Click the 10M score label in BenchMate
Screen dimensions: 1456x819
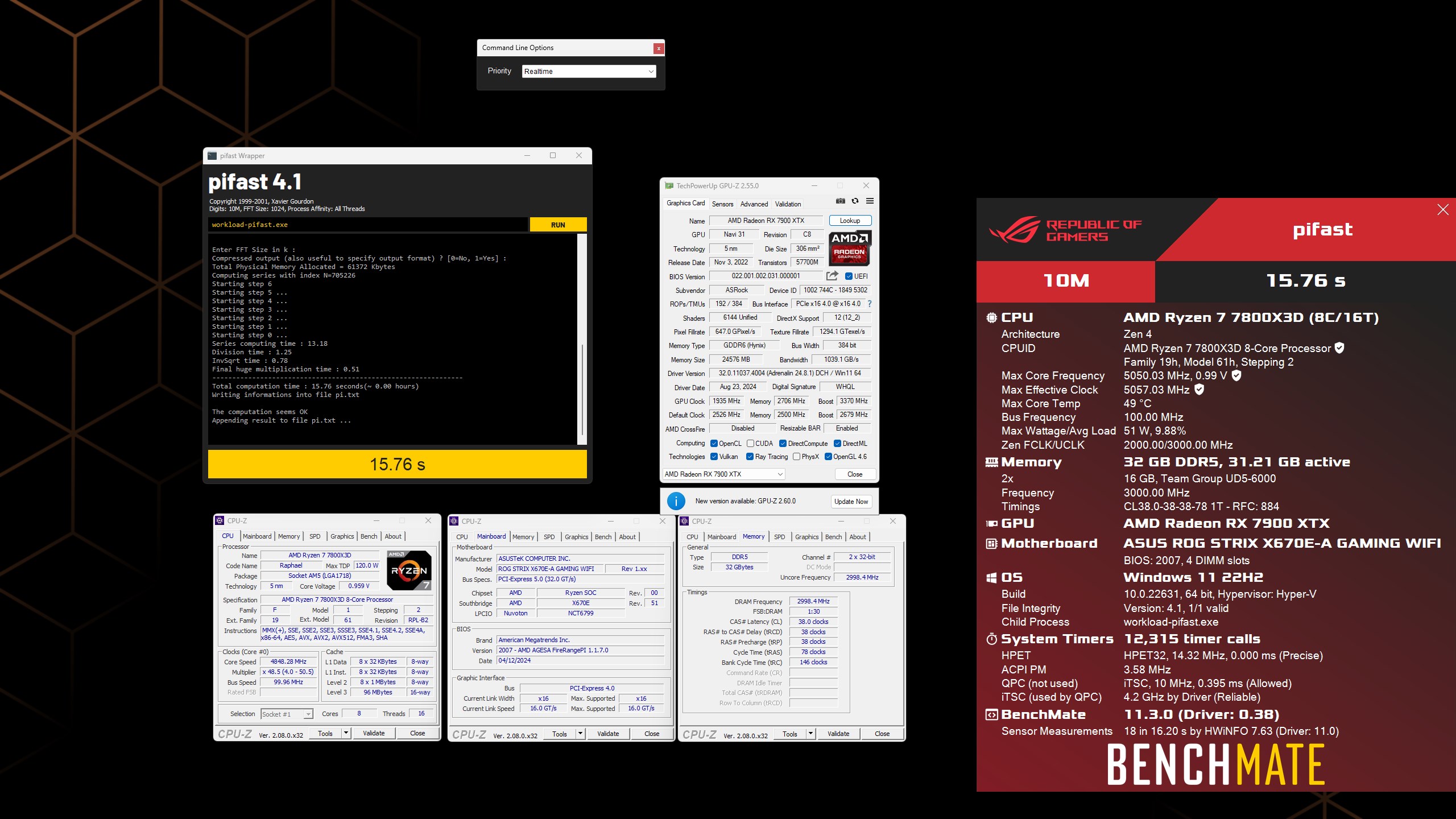pyautogui.click(x=1065, y=281)
